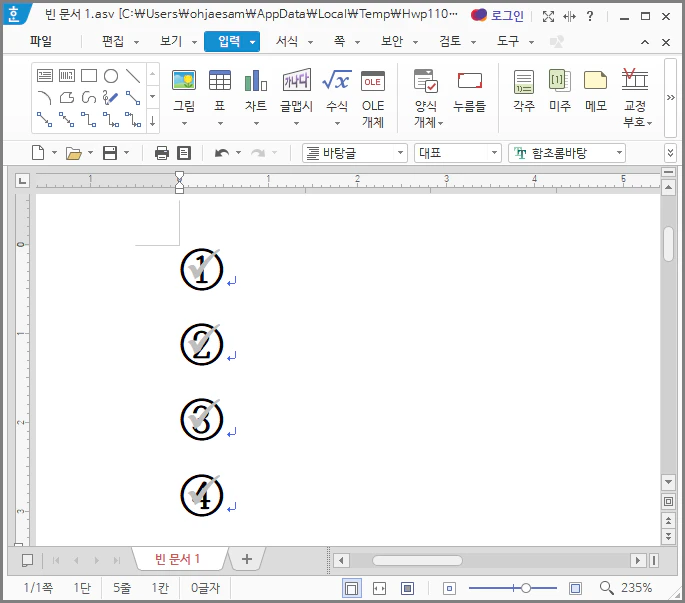Open the 편집 menu
This screenshot has width=685, height=603.
(x=113, y=42)
